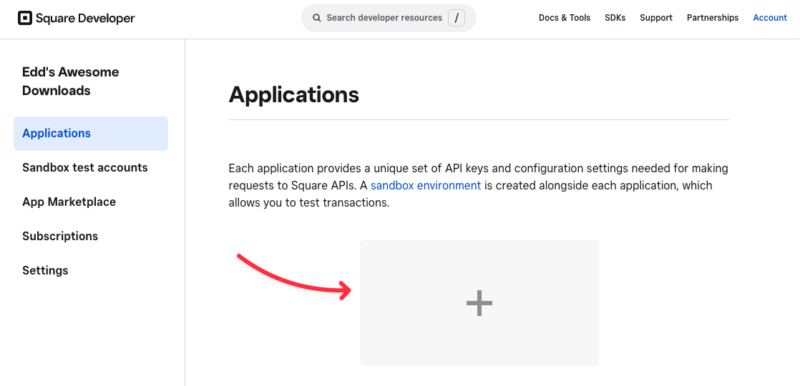Click the Square Developer logo icon
This screenshot has width=800, height=386.
(x=24, y=18)
